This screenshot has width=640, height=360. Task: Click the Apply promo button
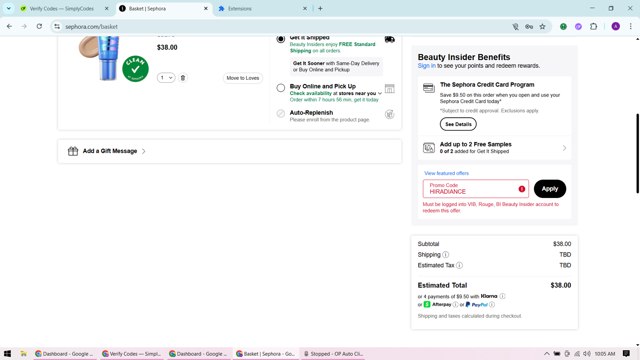pos(549,189)
